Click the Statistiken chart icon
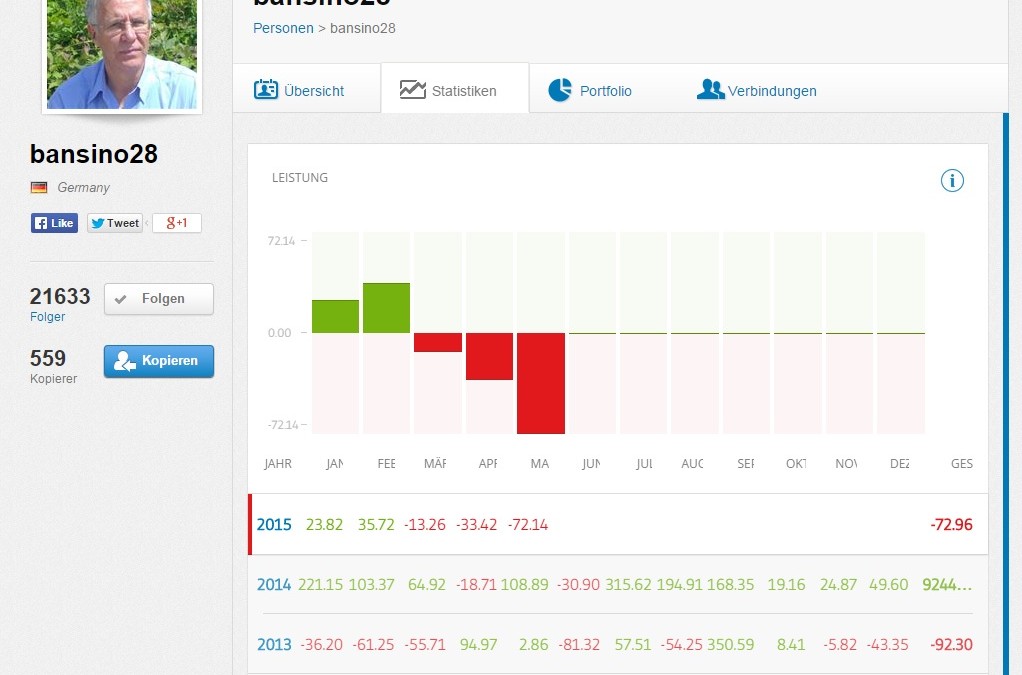 (x=412, y=90)
